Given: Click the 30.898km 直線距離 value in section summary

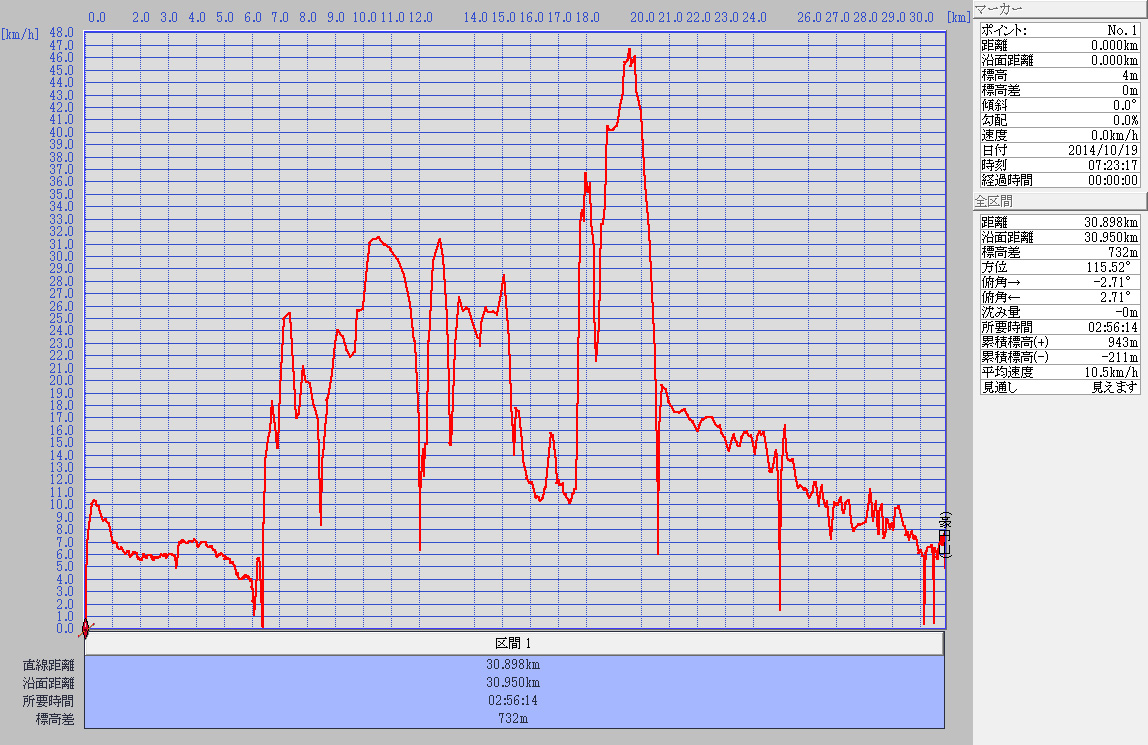Looking at the screenshot, I should click(514, 664).
